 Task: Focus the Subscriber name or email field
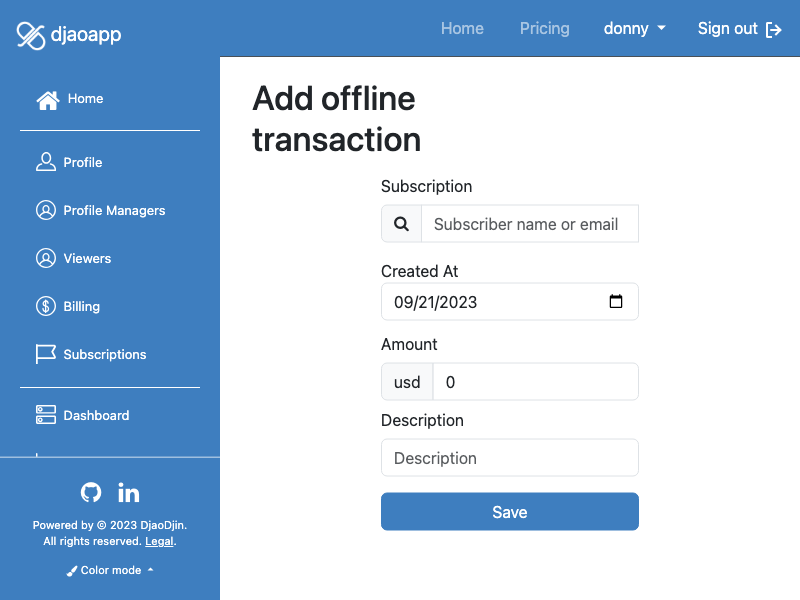pyautogui.click(x=530, y=223)
